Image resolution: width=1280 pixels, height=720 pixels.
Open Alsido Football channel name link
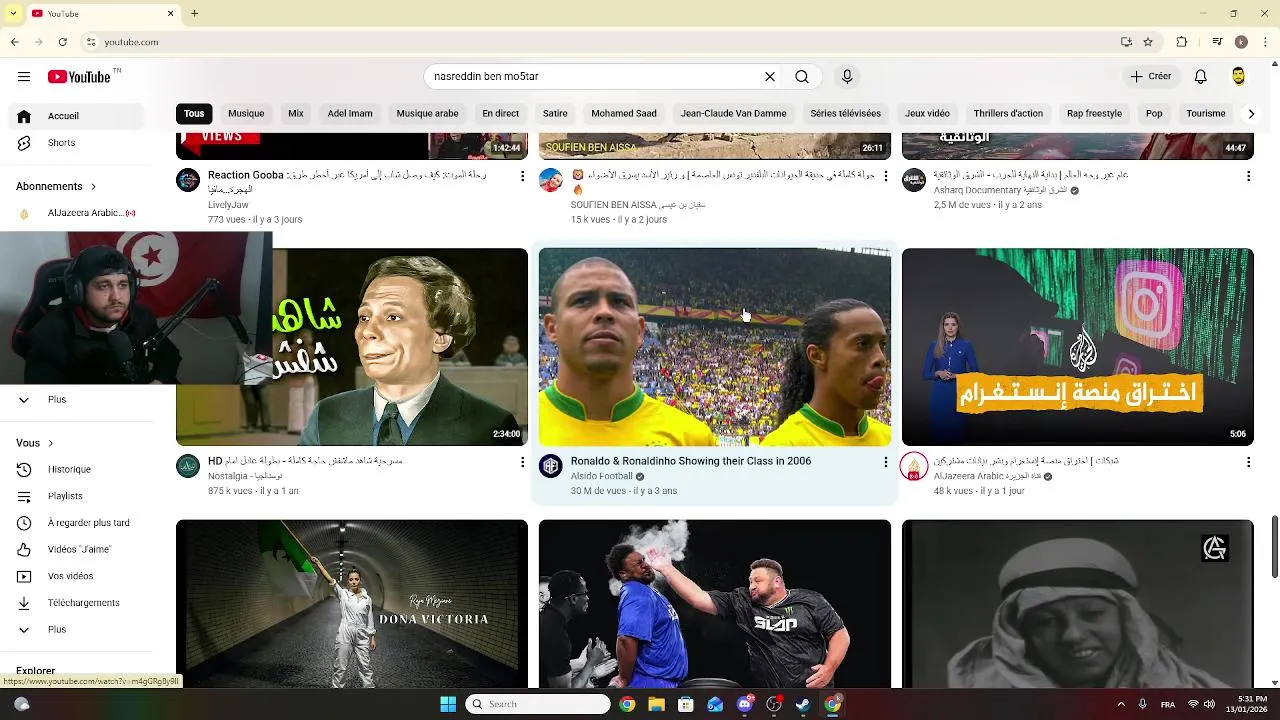pos(601,477)
